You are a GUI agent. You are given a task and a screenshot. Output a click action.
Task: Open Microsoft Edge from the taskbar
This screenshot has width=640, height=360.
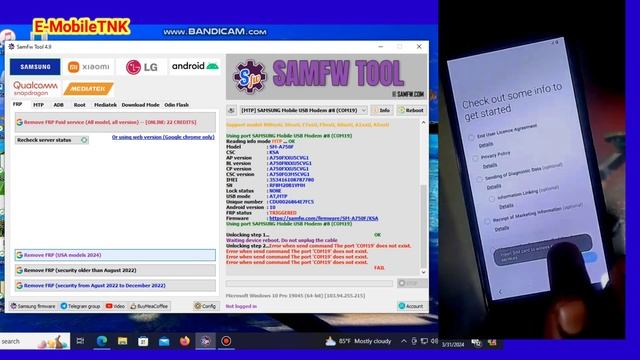pos(102,341)
